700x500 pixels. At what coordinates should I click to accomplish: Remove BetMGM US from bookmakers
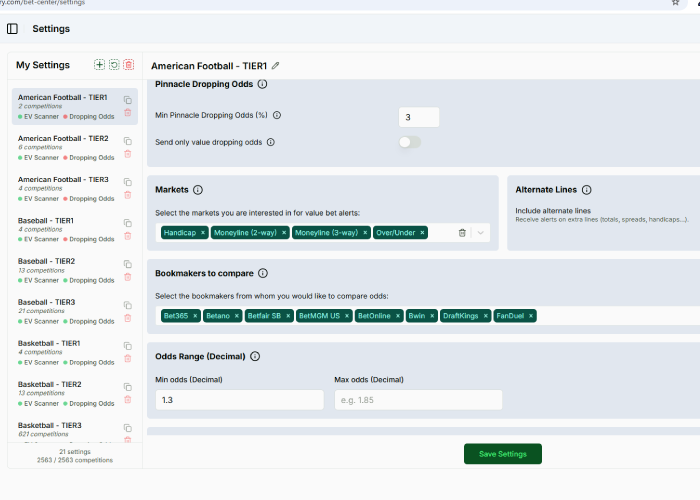click(x=347, y=316)
